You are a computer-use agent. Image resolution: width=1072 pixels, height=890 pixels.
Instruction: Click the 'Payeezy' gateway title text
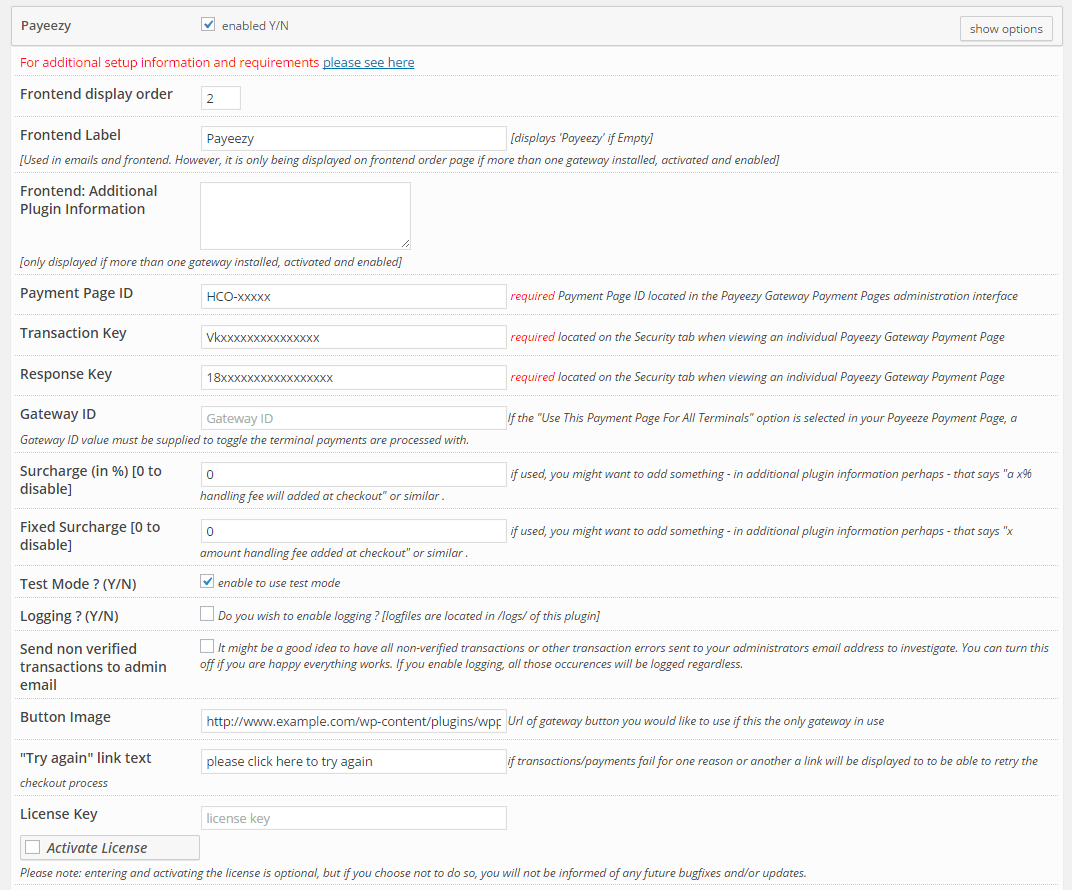tap(46, 26)
